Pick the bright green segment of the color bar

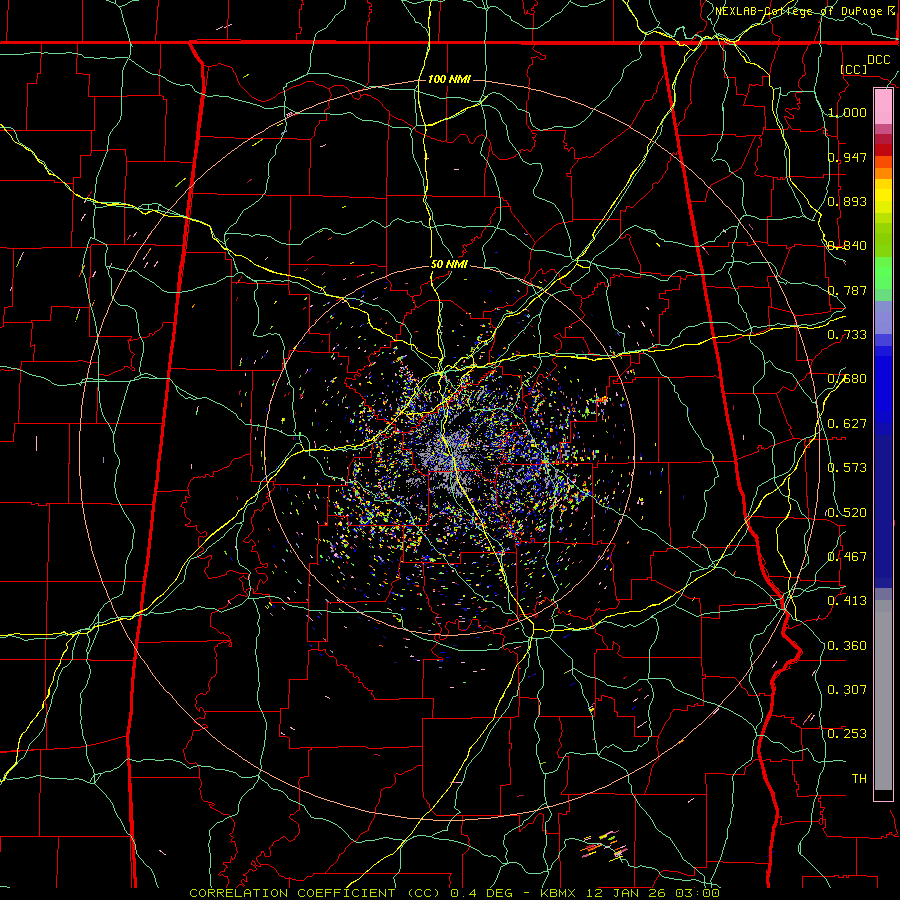point(883,273)
